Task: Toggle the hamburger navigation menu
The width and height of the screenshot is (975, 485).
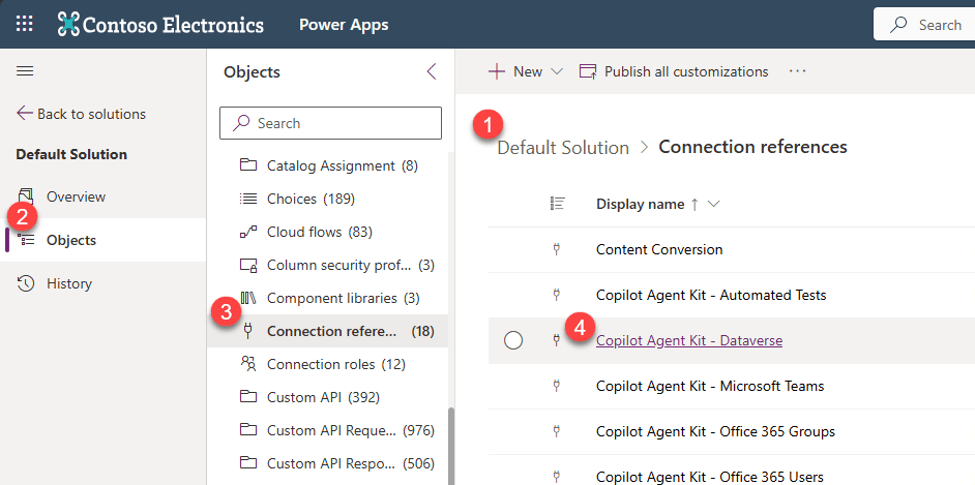Action: [x=25, y=72]
